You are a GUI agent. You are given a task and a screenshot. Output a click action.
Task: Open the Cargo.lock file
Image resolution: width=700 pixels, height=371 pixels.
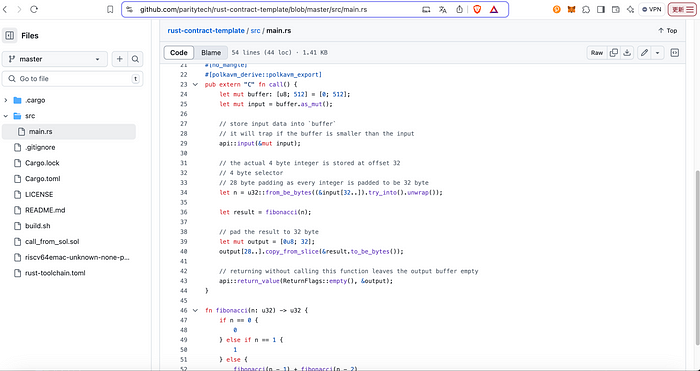tap(42, 163)
